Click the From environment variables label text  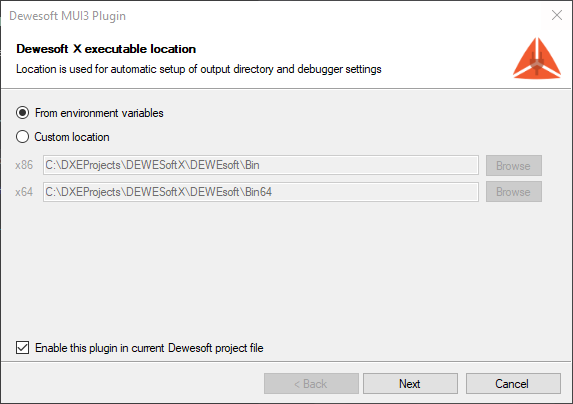(99, 113)
